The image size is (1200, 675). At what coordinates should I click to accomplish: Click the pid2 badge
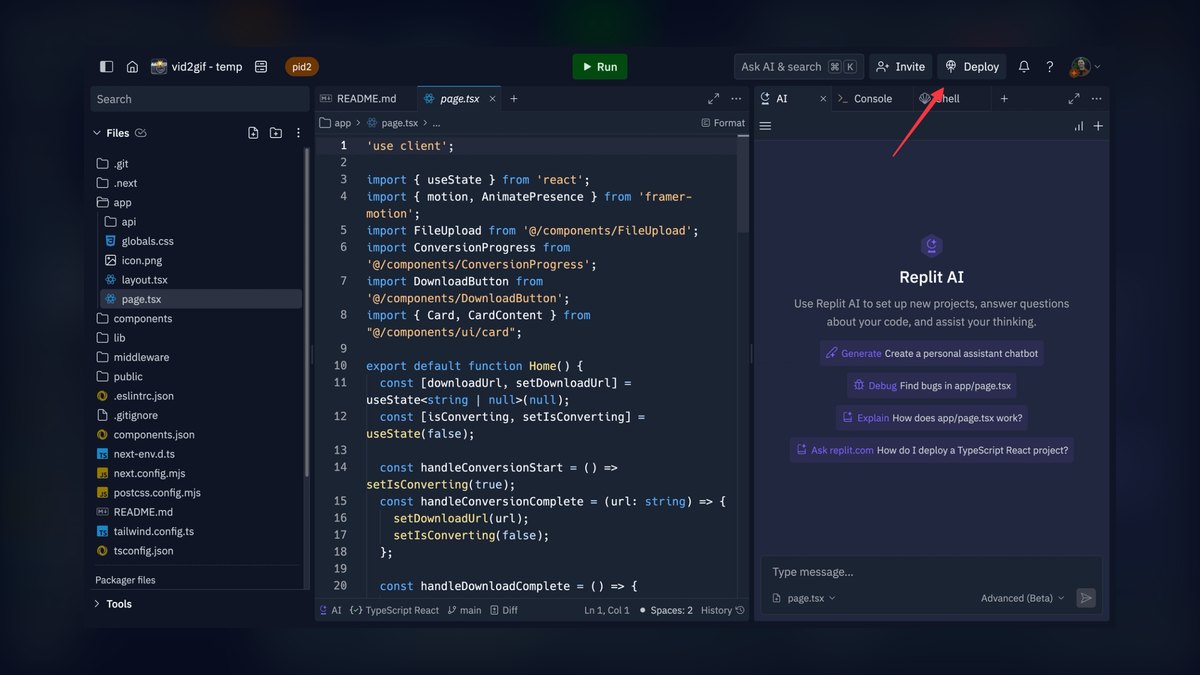coord(302,67)
